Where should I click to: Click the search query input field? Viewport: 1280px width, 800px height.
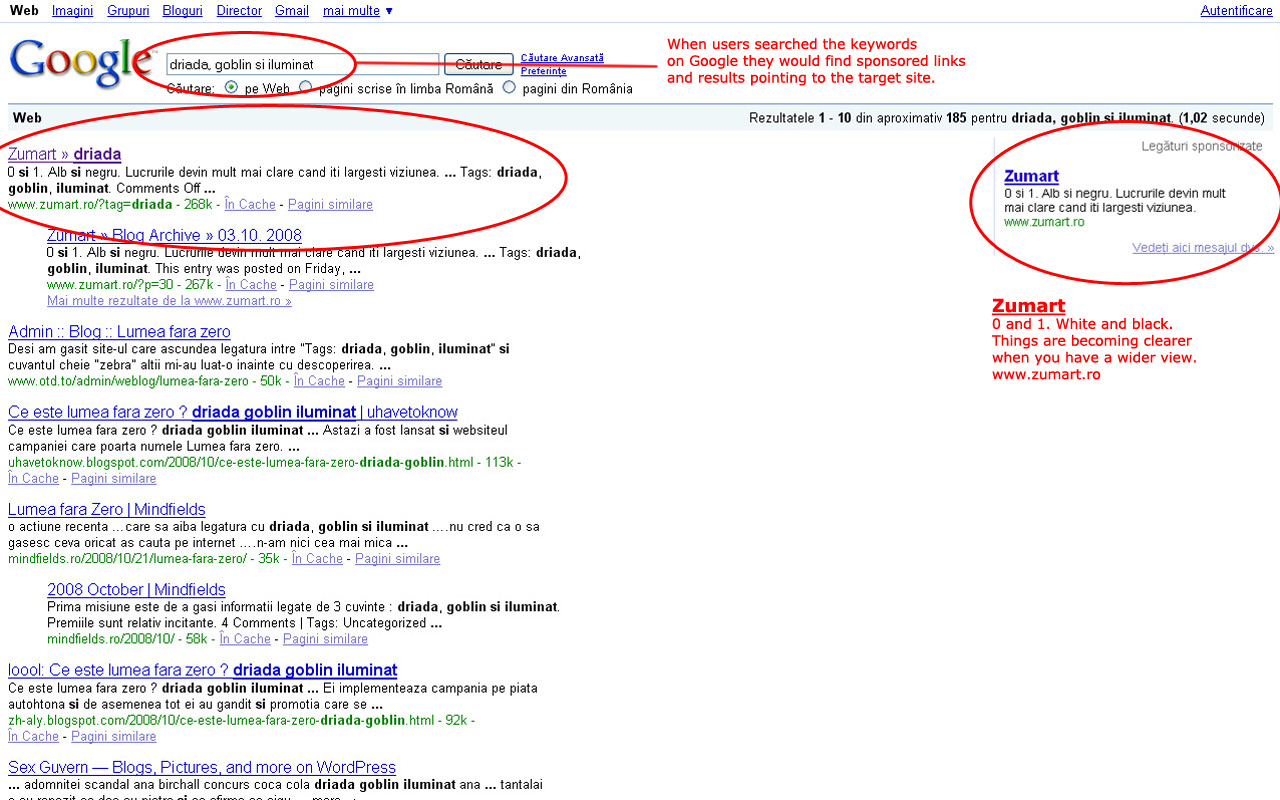(302, 64)
